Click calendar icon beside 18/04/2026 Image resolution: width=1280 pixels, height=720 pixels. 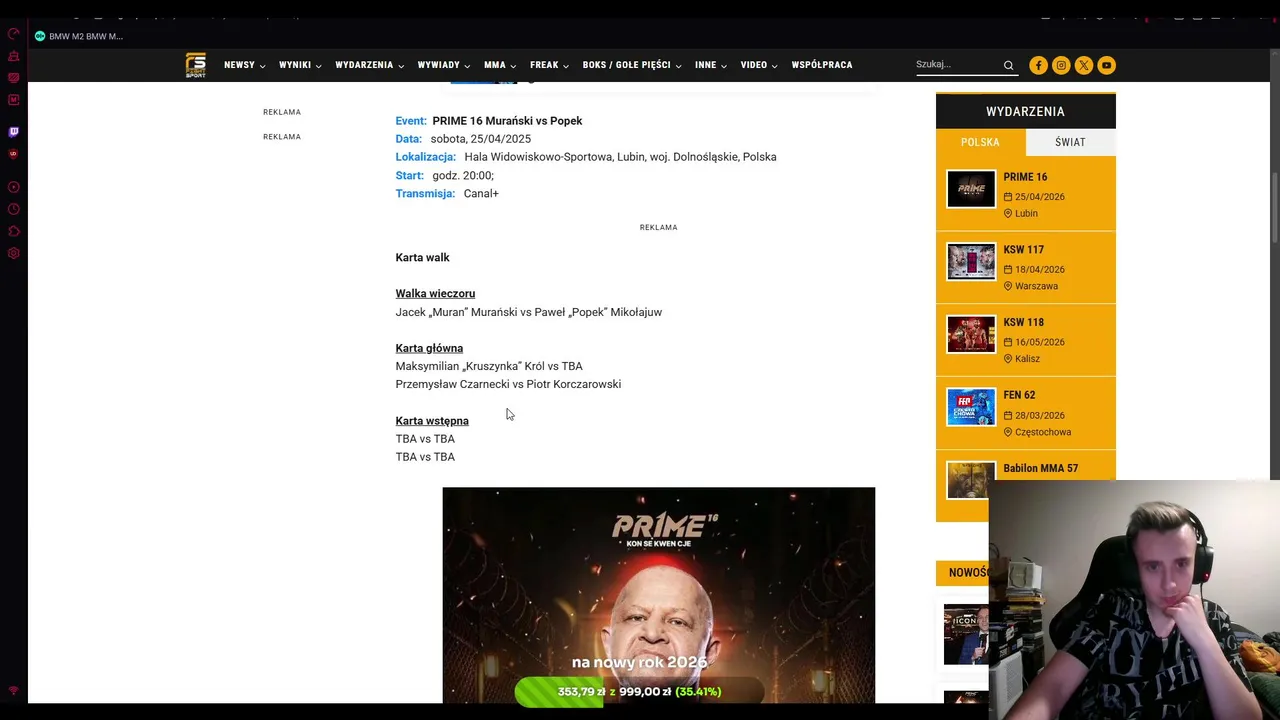point(1008,269)
